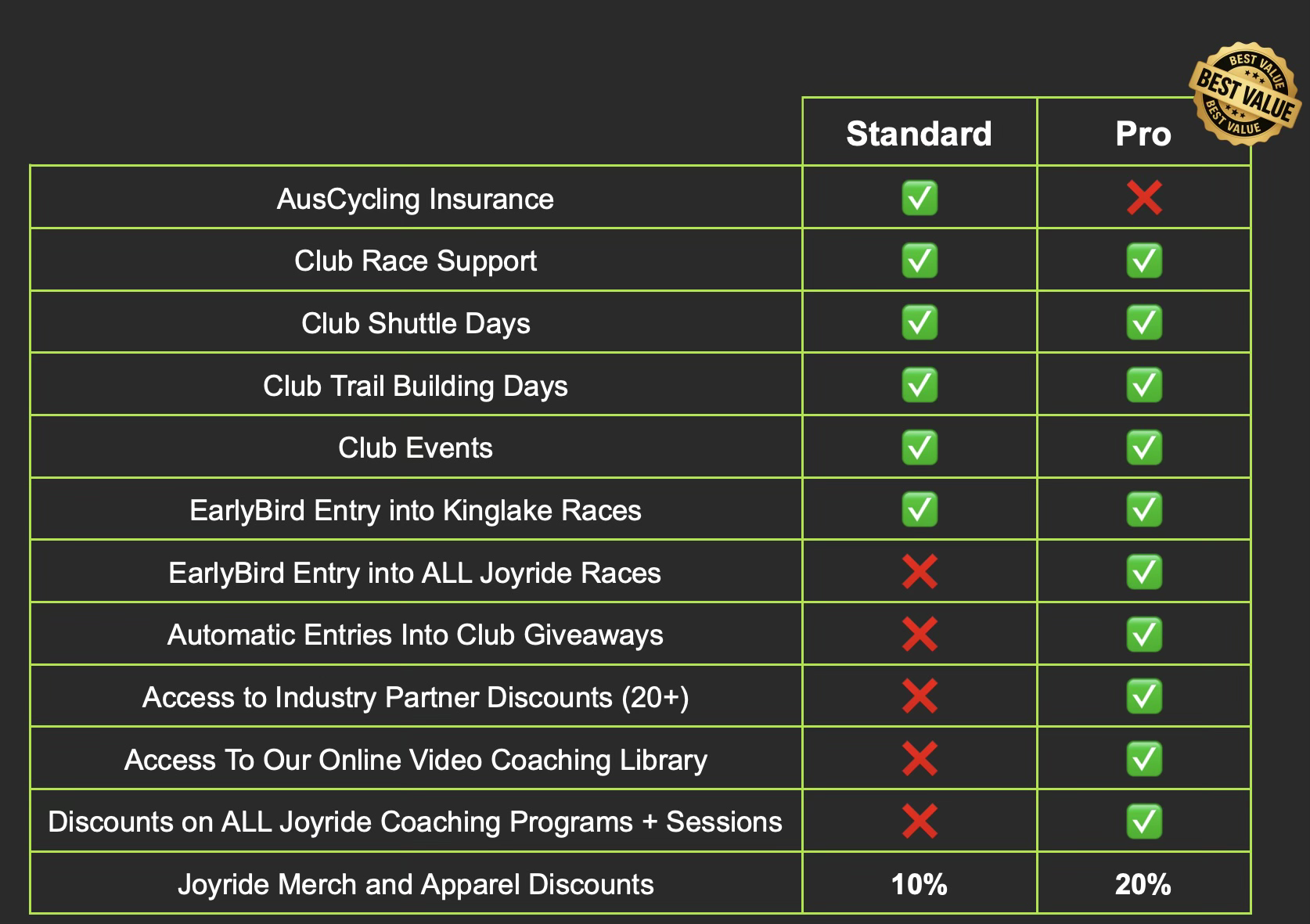Click Standard's red cross for ALL Joyride Races
The image size is (1310, 924).
pyautogui.click(x=920, y=572)
